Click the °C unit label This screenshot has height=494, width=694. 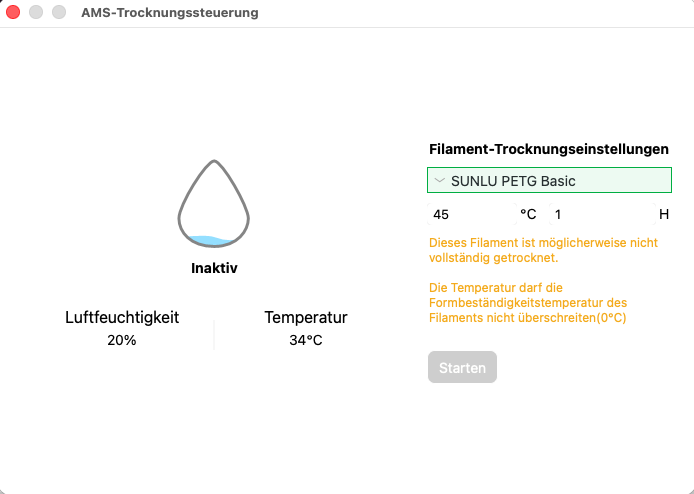click(x=528, y=214)
